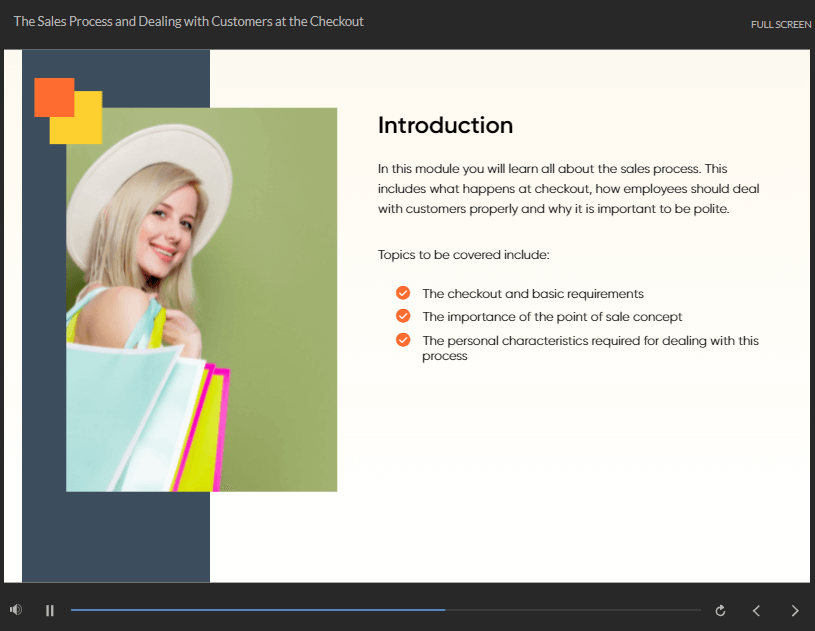The image size is (815, 631).
Task: Click the module title in the top bar
Action: click(188, 21)
